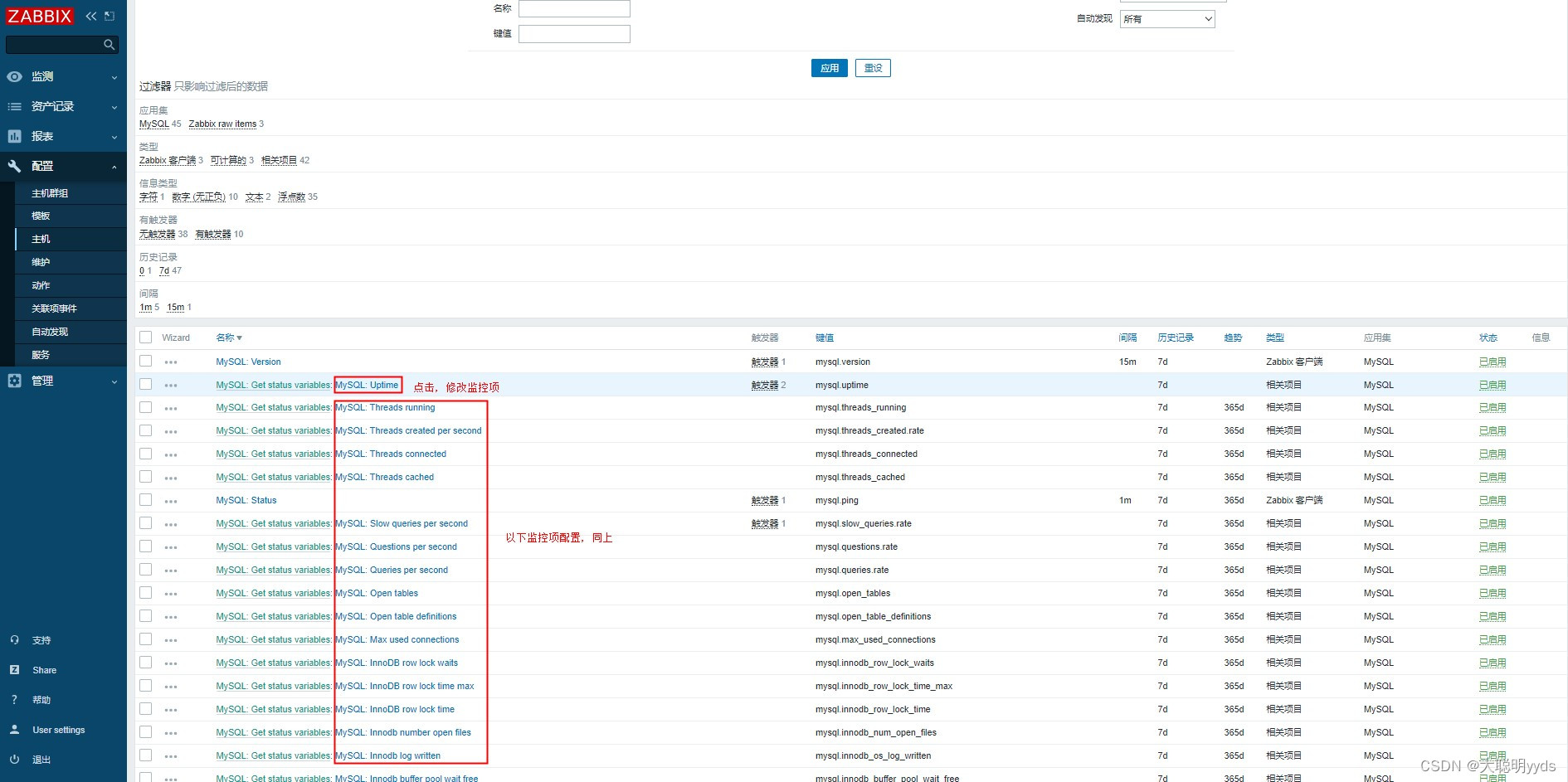Click the sidebar search magnifier icon
Image resolution: width=1568 pixels, height=782 pixels.
tap(109, 45)
